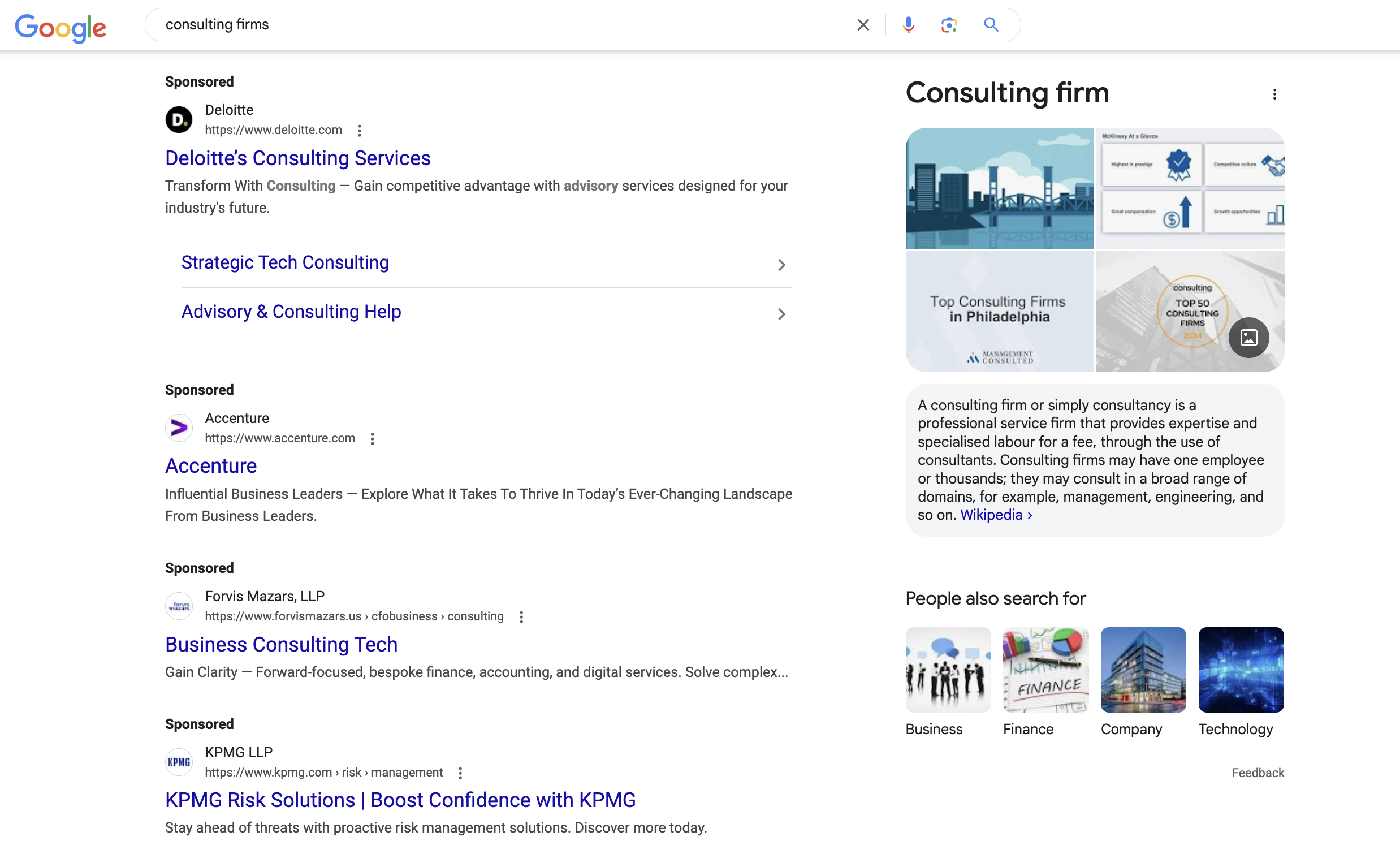Screen dimensions: 1400x854
Task: Open the three-dot menu beside accenture.com URL
Action: pyautogui.click(x=373, y=439)
